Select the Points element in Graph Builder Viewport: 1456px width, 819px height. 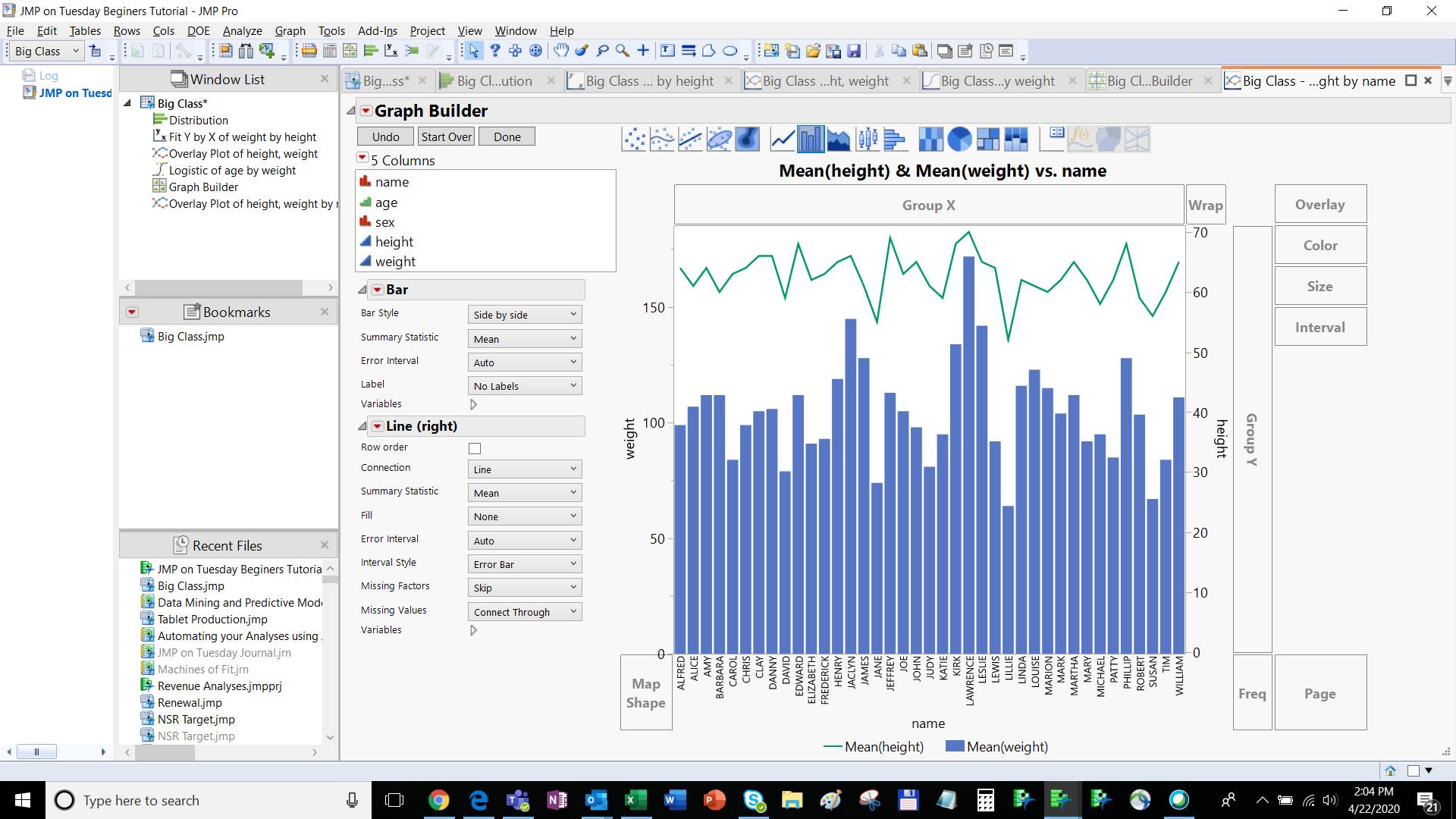tap(633, 139)
